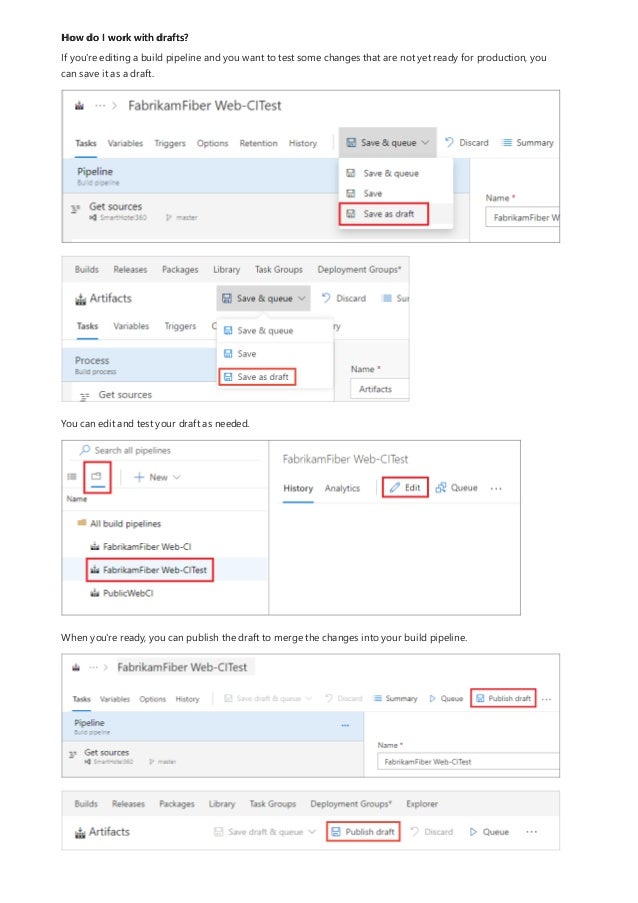
Task: Click Summary in the toolbar with Retention tab
Action: (x=528, y=142)
